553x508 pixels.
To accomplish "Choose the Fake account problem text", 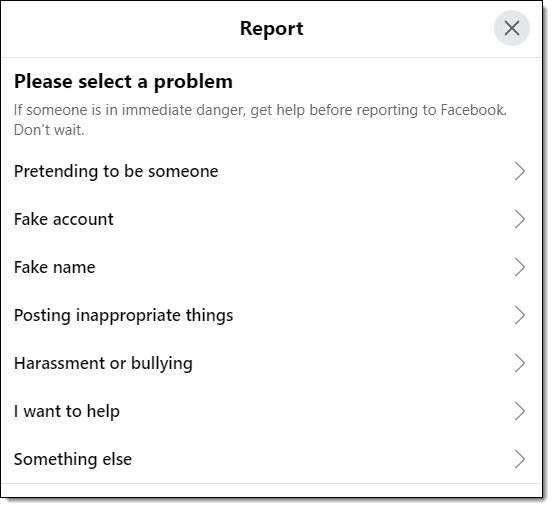I will 64,219.
